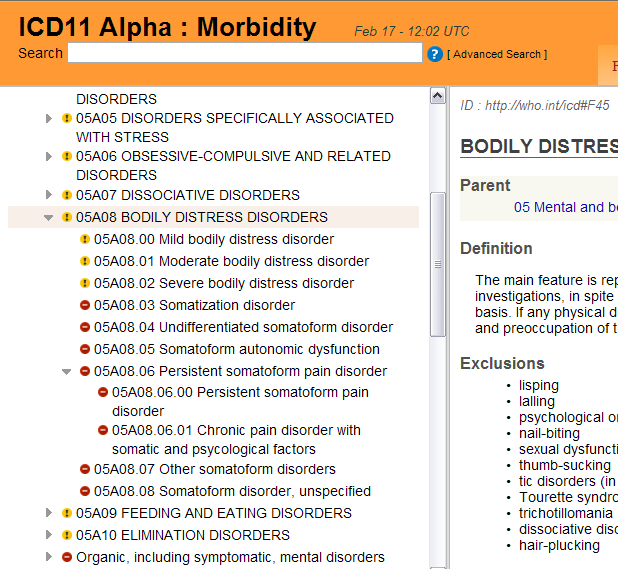Click the nail-biting exclusion item
This screenshot has width=618, height=569.
click(x=549, y=433)
